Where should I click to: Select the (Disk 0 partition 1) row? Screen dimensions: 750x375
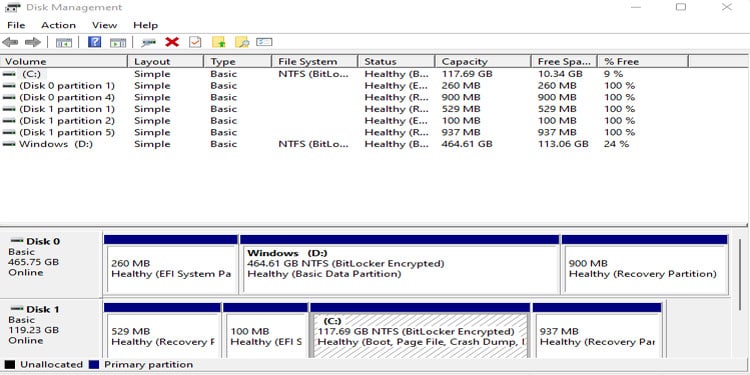pos(344,86)
